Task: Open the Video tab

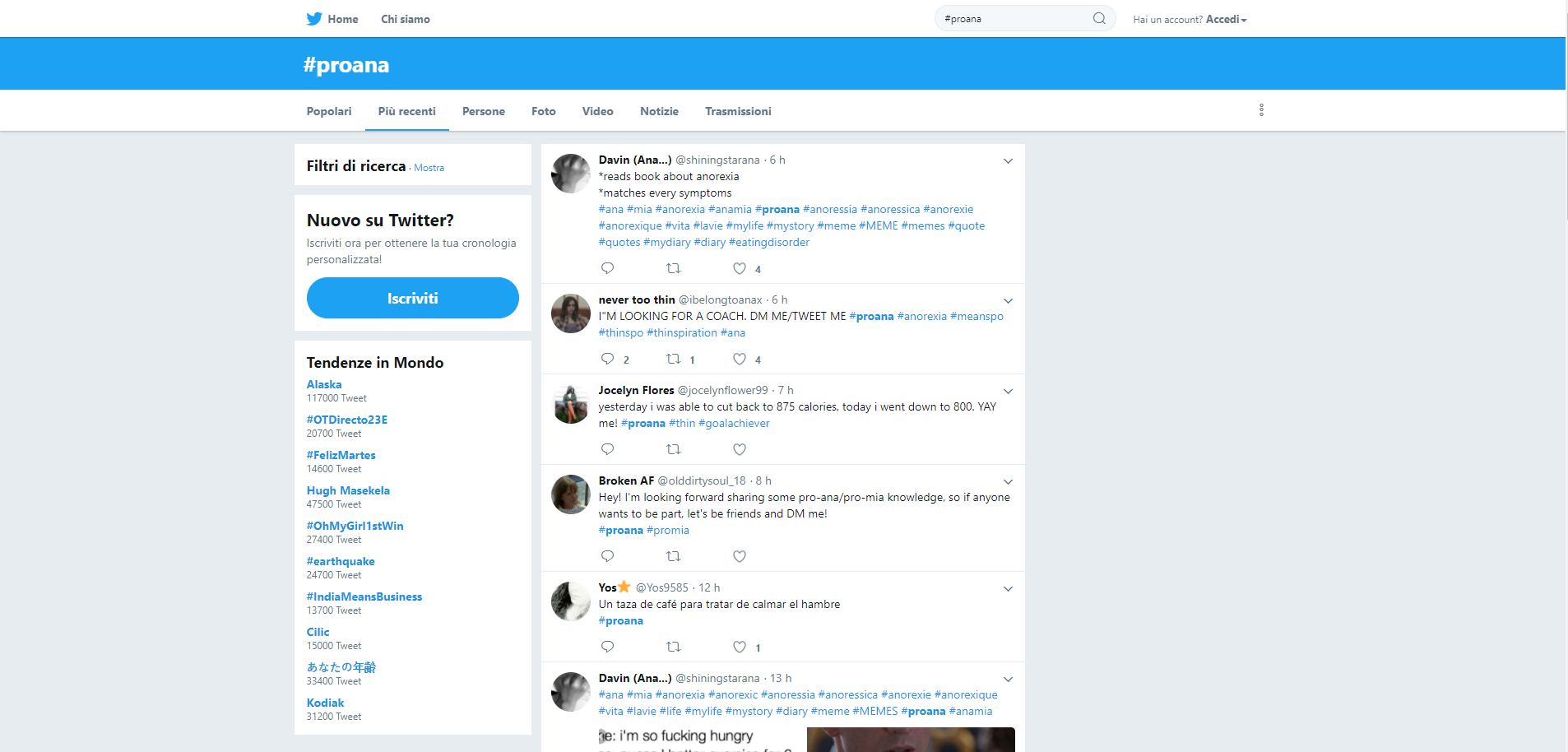Action: pos(598,111)
